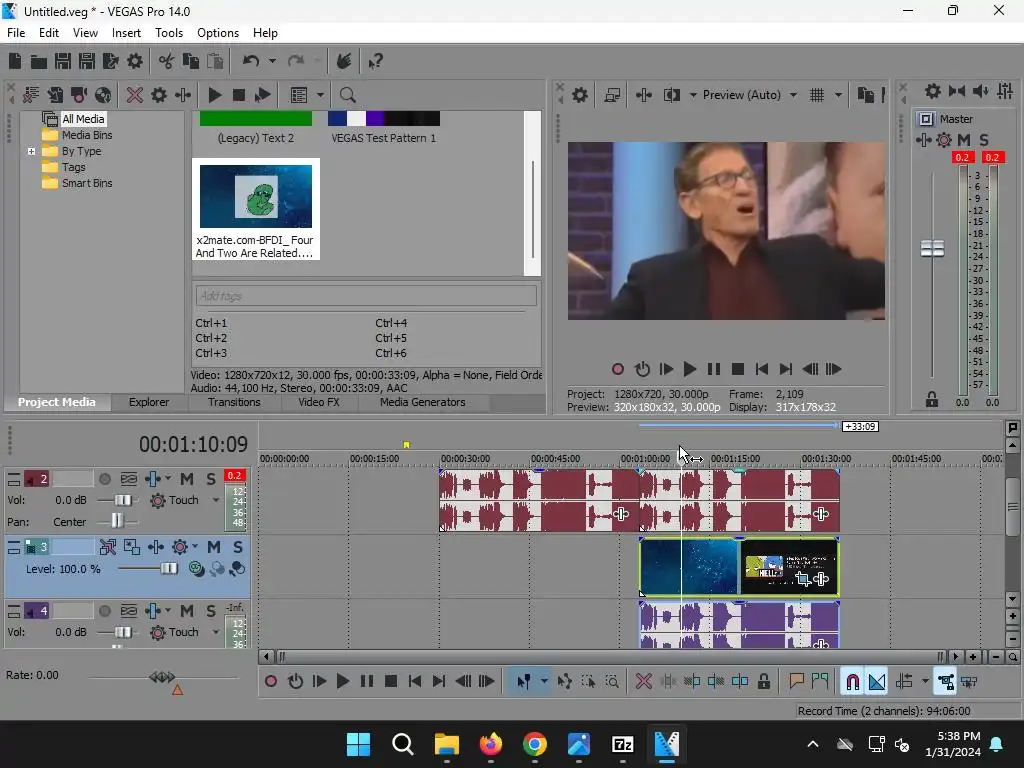Screen dimensions: 1024x768
Task: Click Track Motion icon on track 3
Action: 132,547
